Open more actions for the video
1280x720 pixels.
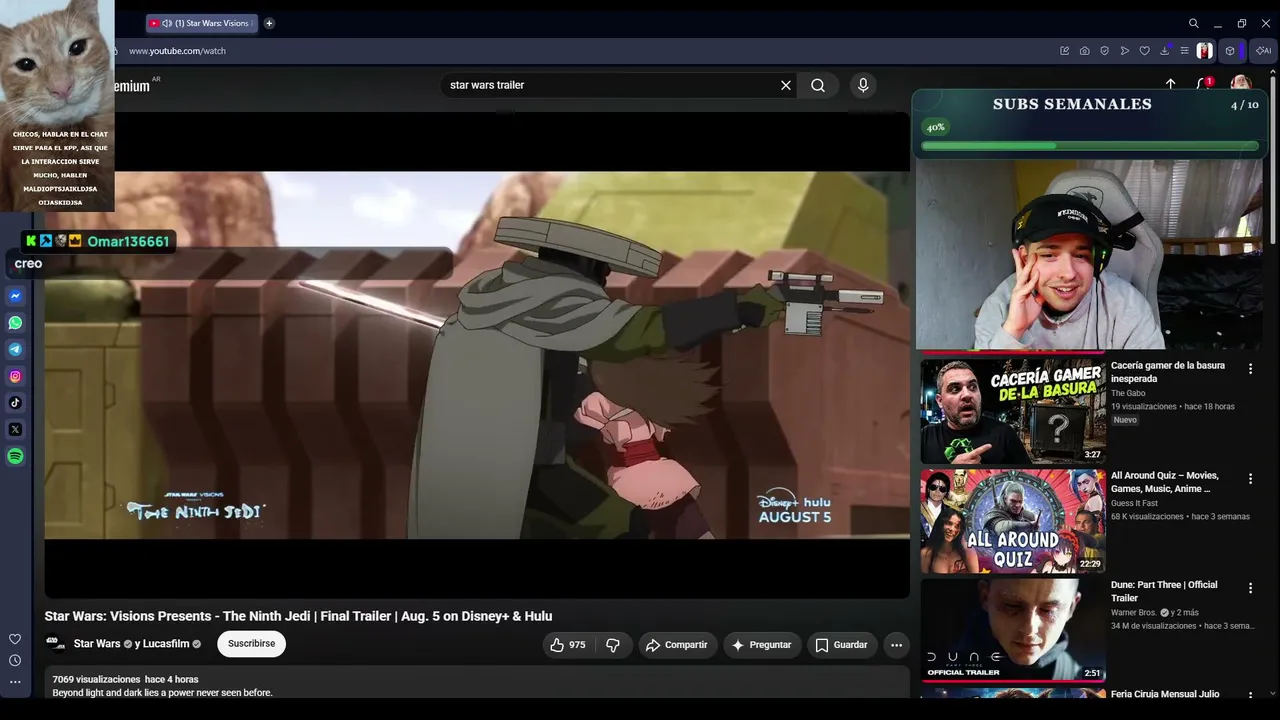click(x=896, y=645)
